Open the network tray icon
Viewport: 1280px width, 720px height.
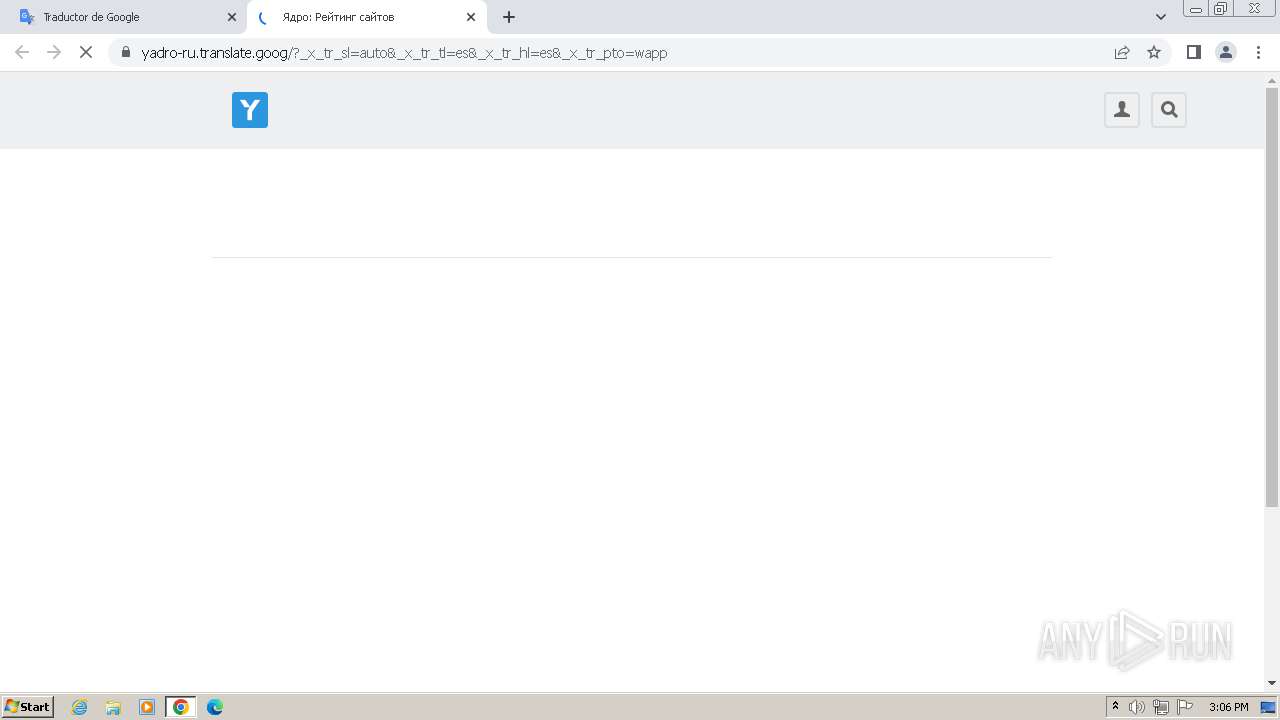(1161, 707)
